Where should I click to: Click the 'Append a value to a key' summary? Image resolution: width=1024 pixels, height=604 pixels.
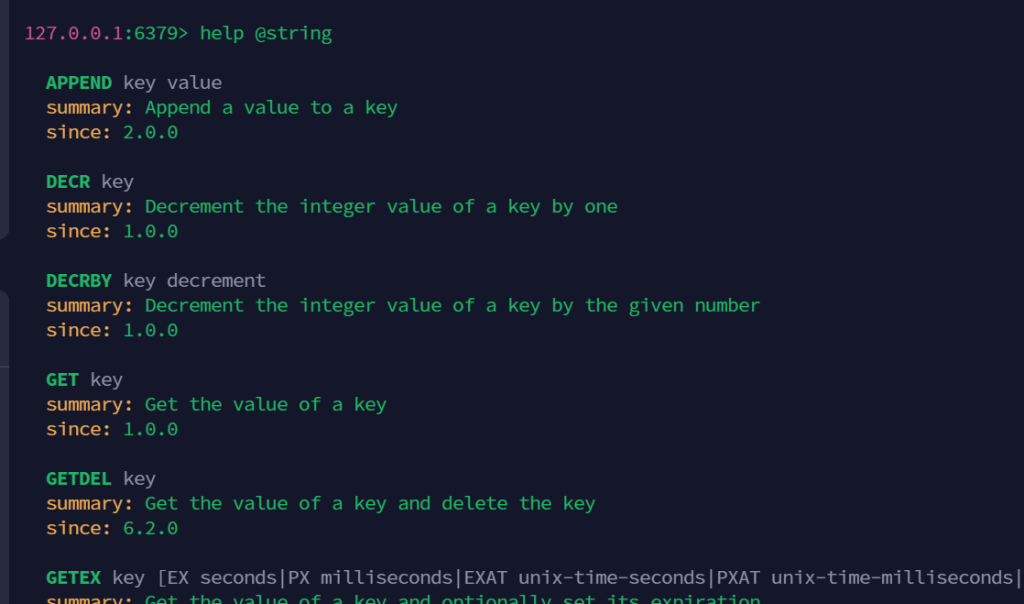pos(271,108)
